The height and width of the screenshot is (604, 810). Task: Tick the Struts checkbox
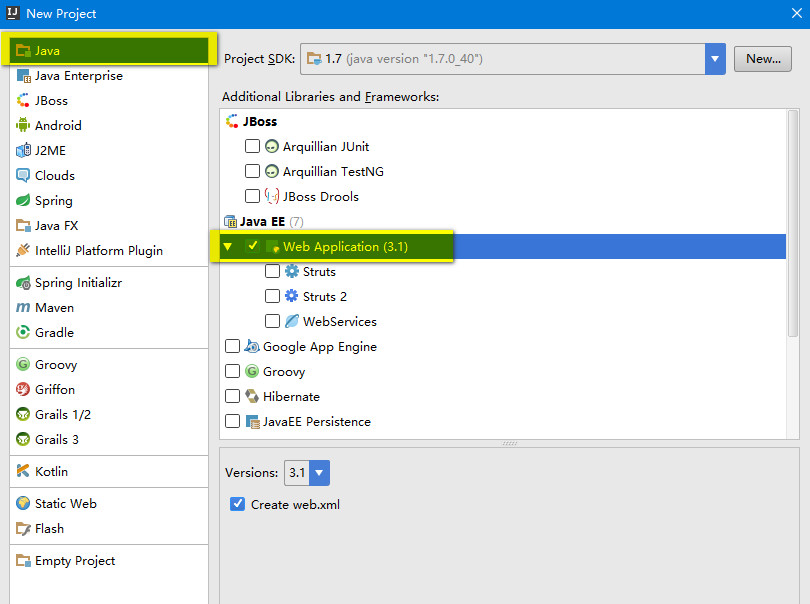(x=272, y=271)
